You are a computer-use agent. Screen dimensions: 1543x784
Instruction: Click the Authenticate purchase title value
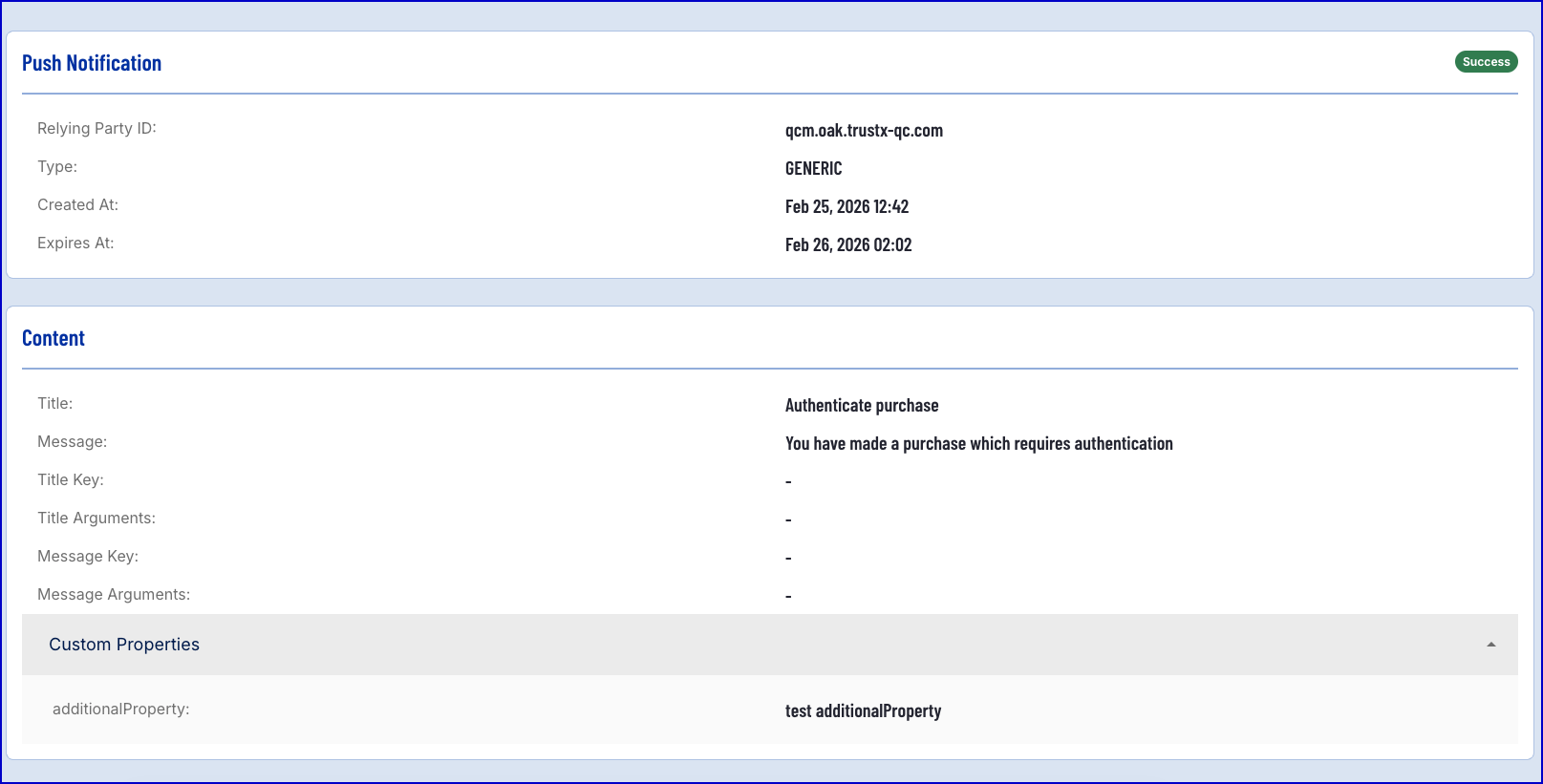coord(862,406)
